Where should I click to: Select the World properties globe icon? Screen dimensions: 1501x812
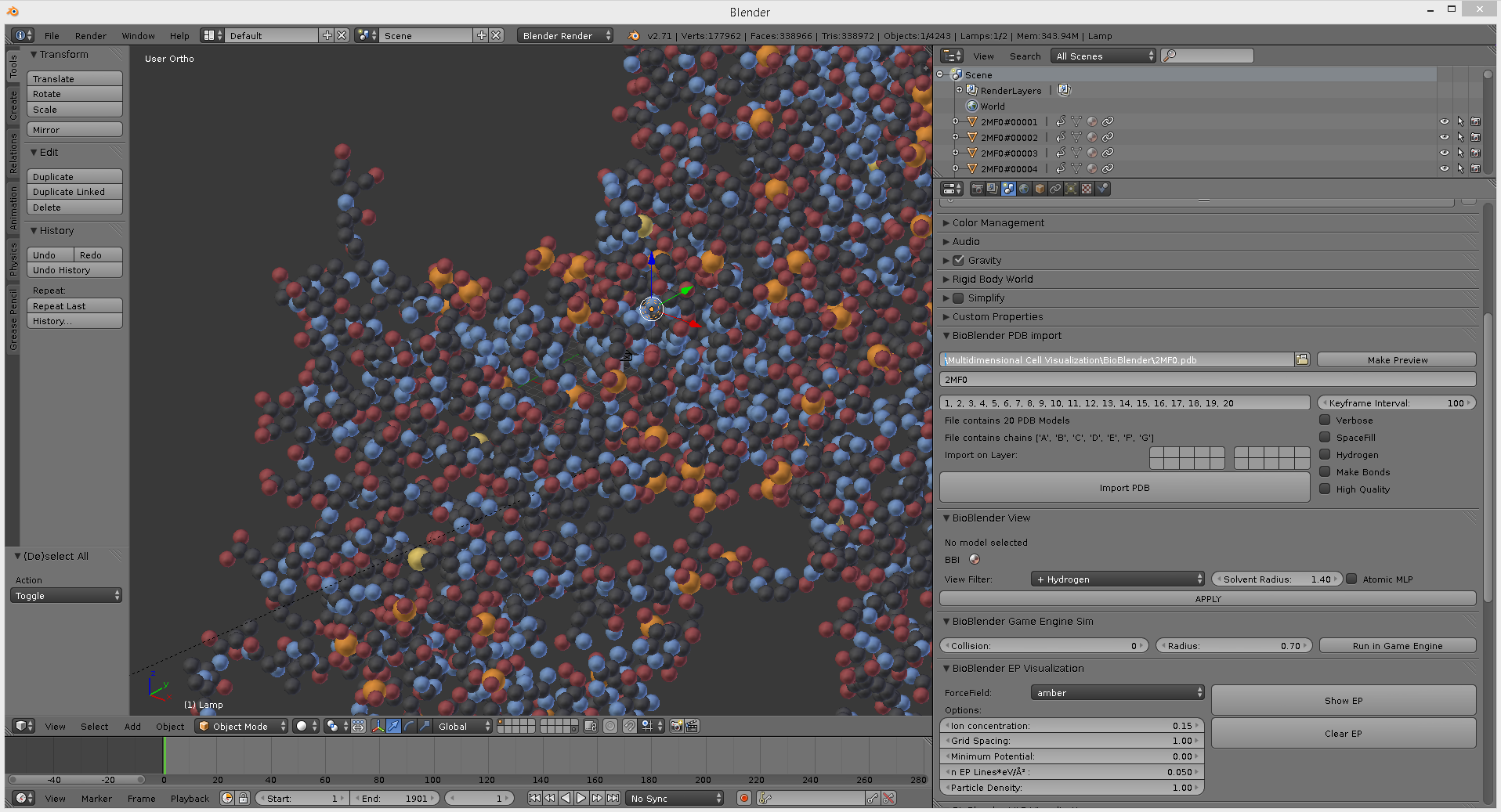(x=1024, y=189)
